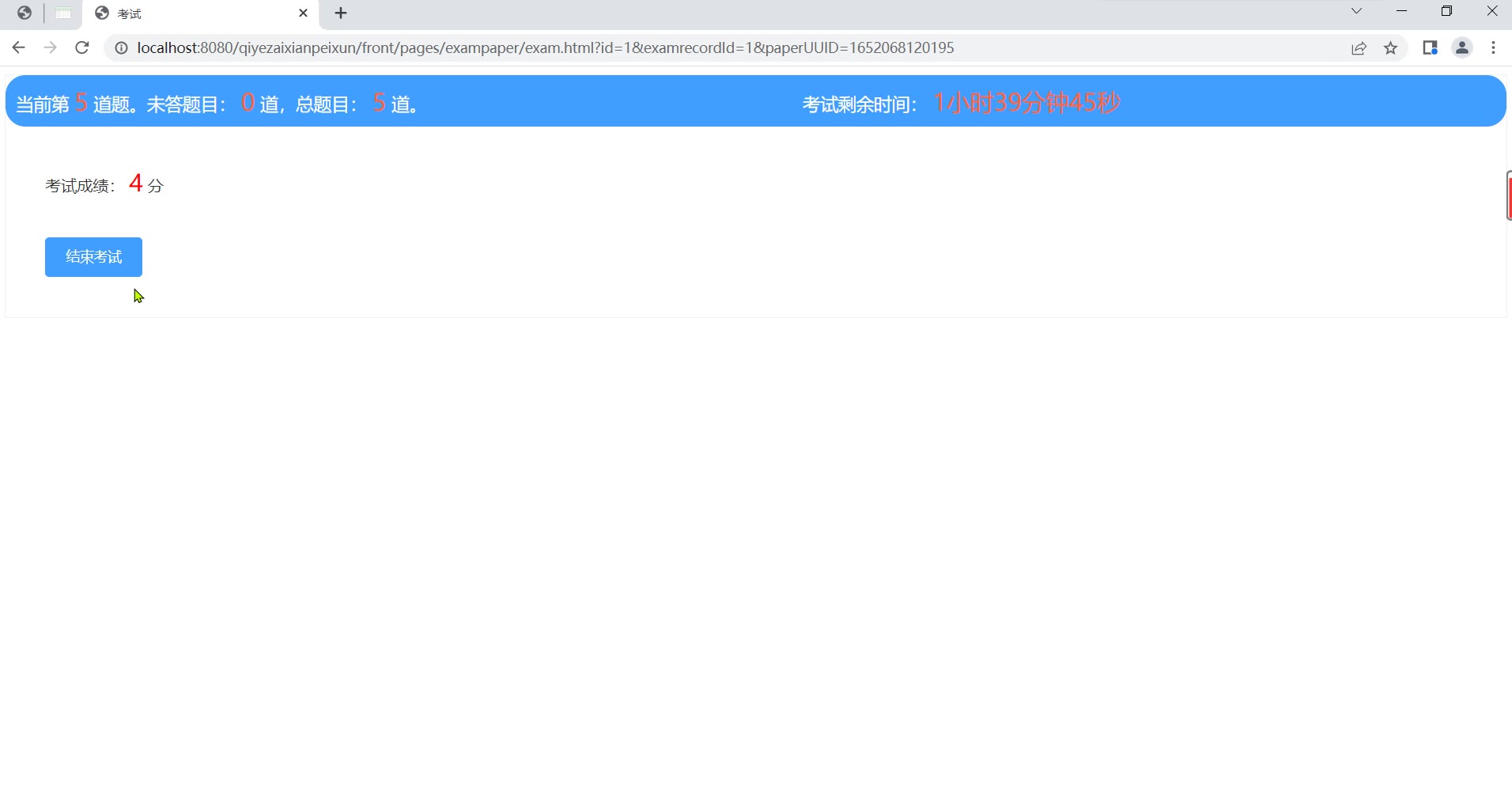This screenshot has width=1512, height=807.
Task: Click the exam score value 4
Action: pos(135,184)
